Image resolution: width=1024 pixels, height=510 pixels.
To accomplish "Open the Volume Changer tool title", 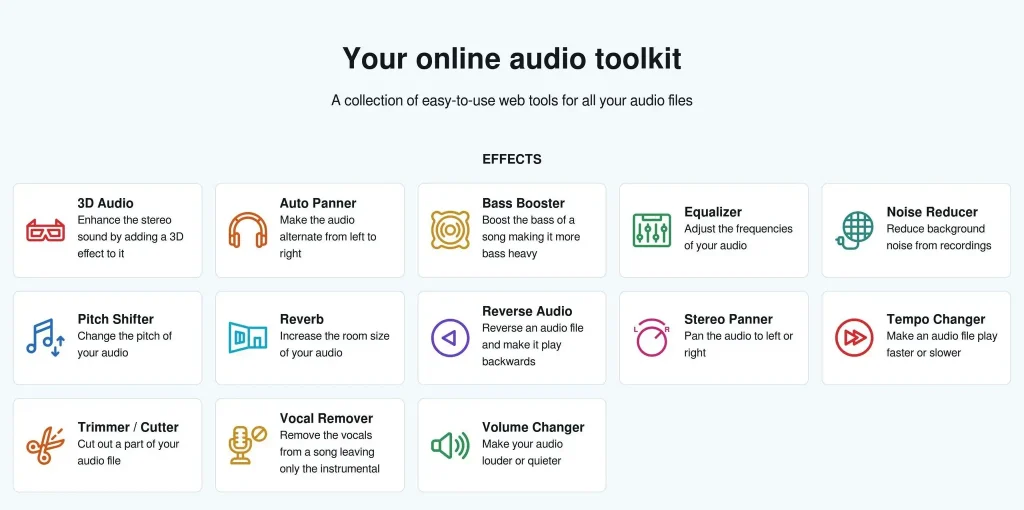I will point(533,427).
